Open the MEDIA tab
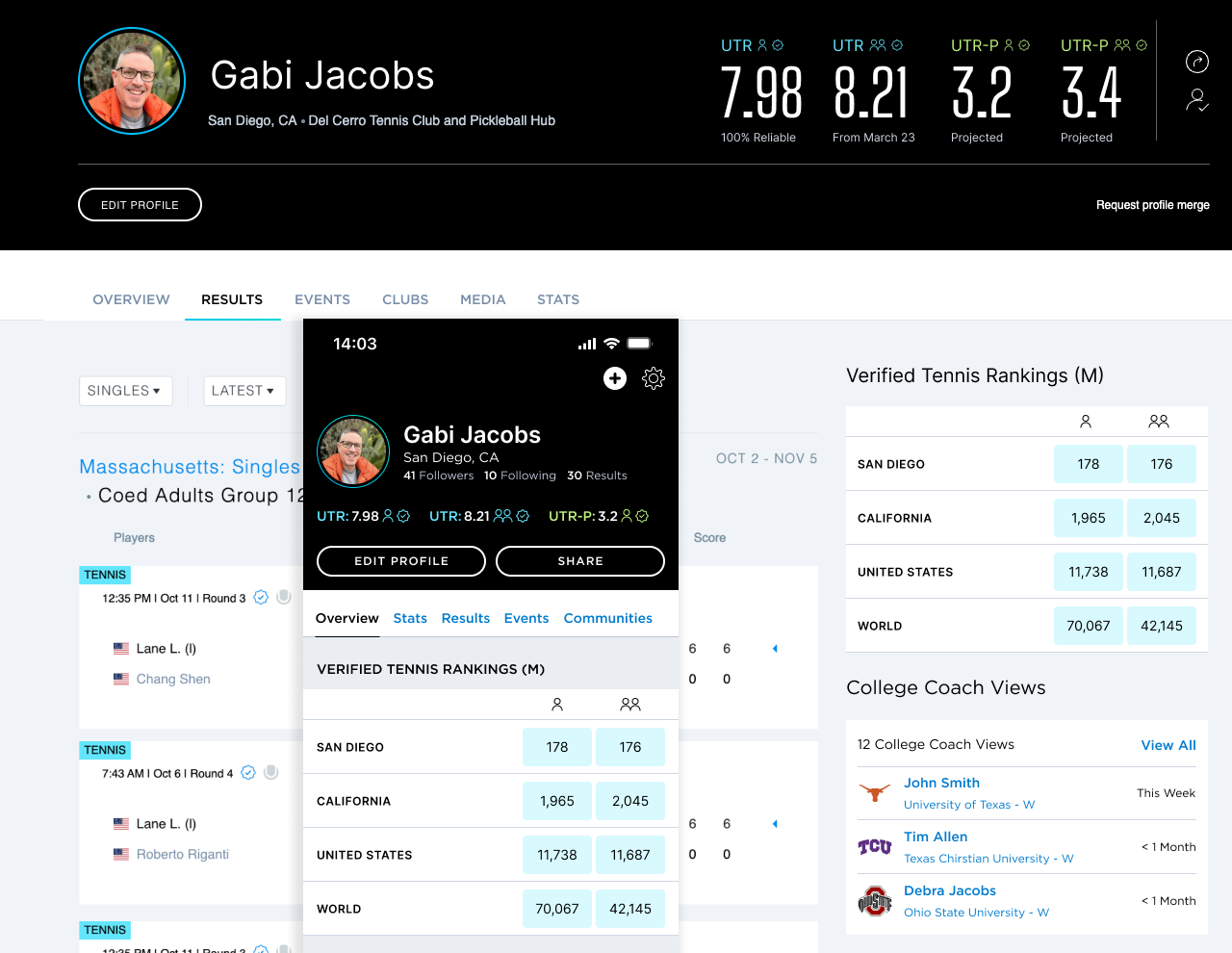The height and width of the screenshot is (953, 1232). 483,299
